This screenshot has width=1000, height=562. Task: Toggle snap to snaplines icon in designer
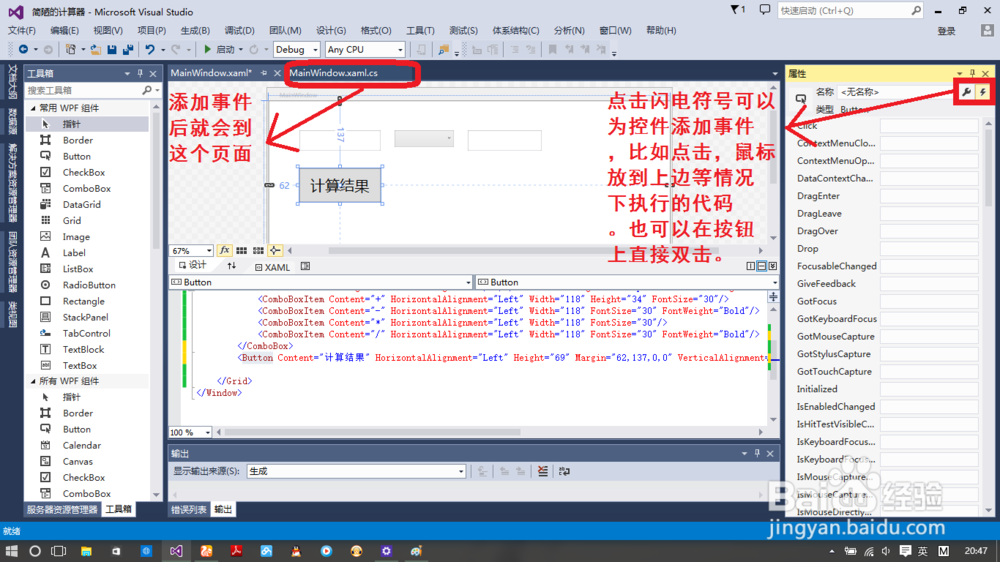[275, 251]
